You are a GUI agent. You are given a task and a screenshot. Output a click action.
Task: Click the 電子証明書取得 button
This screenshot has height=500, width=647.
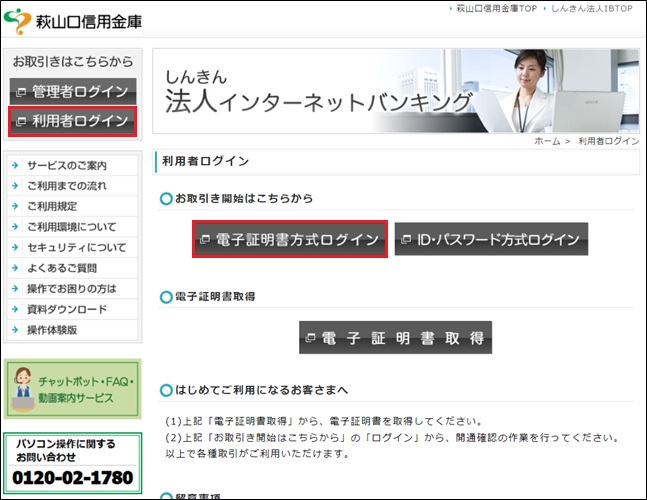click(395, 338)
